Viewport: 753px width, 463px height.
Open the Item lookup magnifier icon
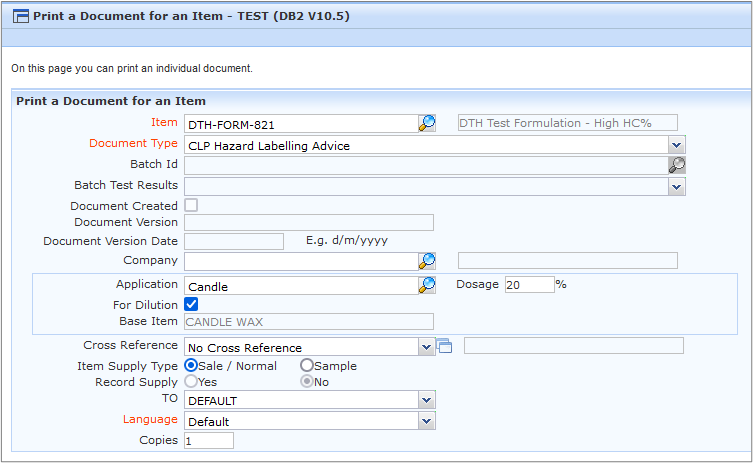coord(426,123)
